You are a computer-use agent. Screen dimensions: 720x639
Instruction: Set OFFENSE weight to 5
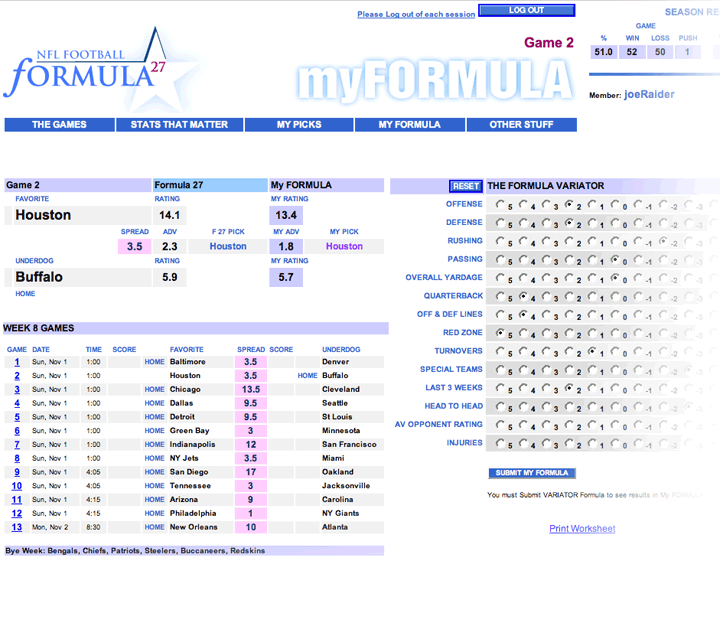coord(500,204)
